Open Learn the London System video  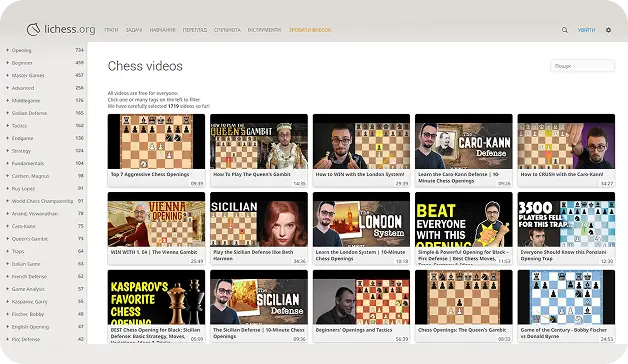pyautogui.click(x=361, y=228)
